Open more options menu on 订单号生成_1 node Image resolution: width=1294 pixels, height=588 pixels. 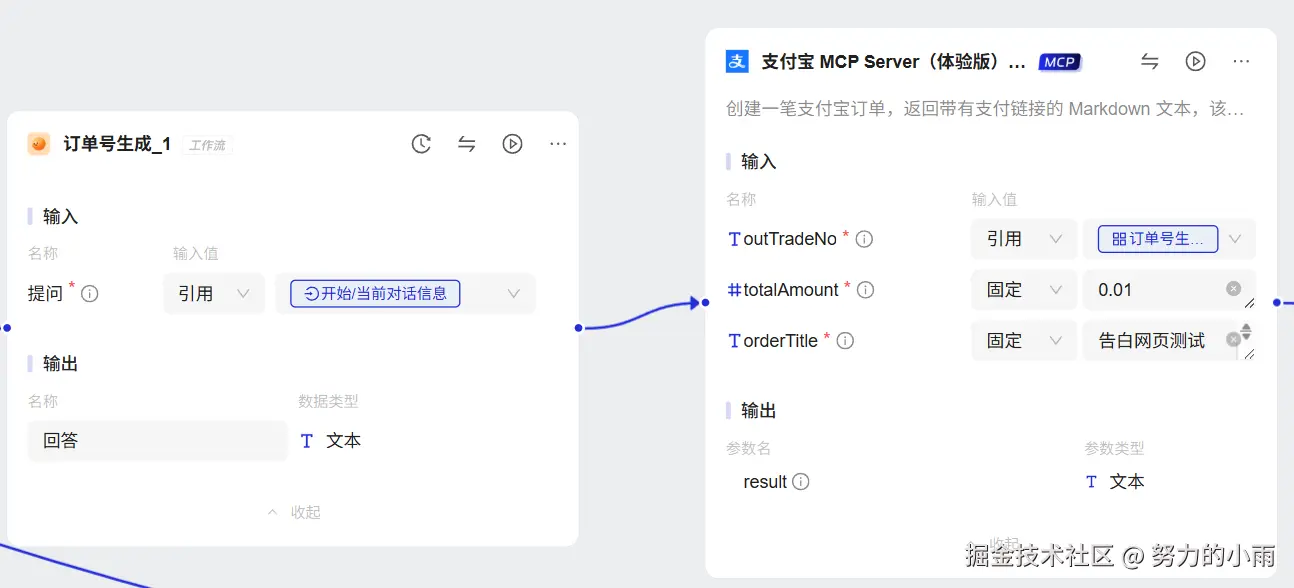pyautogui.click(x=558, y=144)
